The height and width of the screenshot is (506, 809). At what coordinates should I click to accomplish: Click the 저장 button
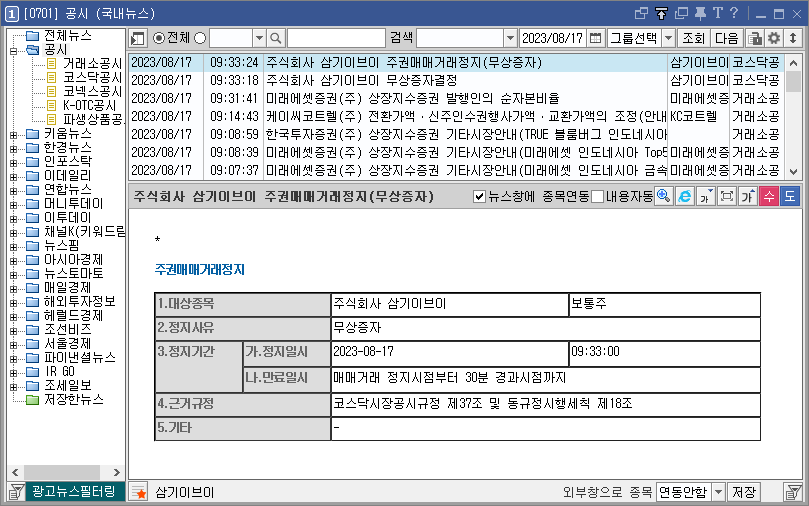point(743,492)
